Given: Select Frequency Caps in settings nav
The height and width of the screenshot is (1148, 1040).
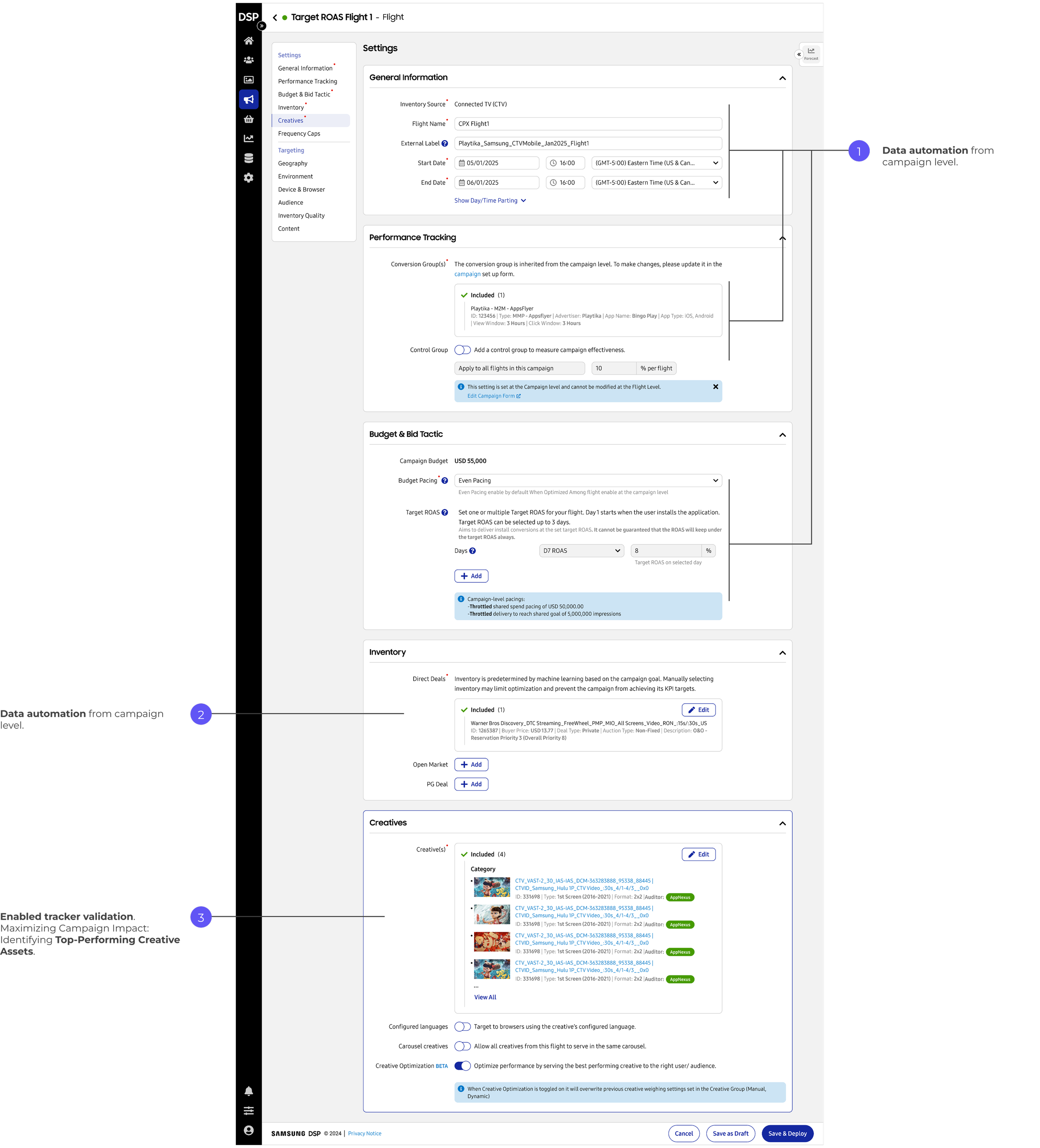Looking at the screenshot, I should pos(299,133).
